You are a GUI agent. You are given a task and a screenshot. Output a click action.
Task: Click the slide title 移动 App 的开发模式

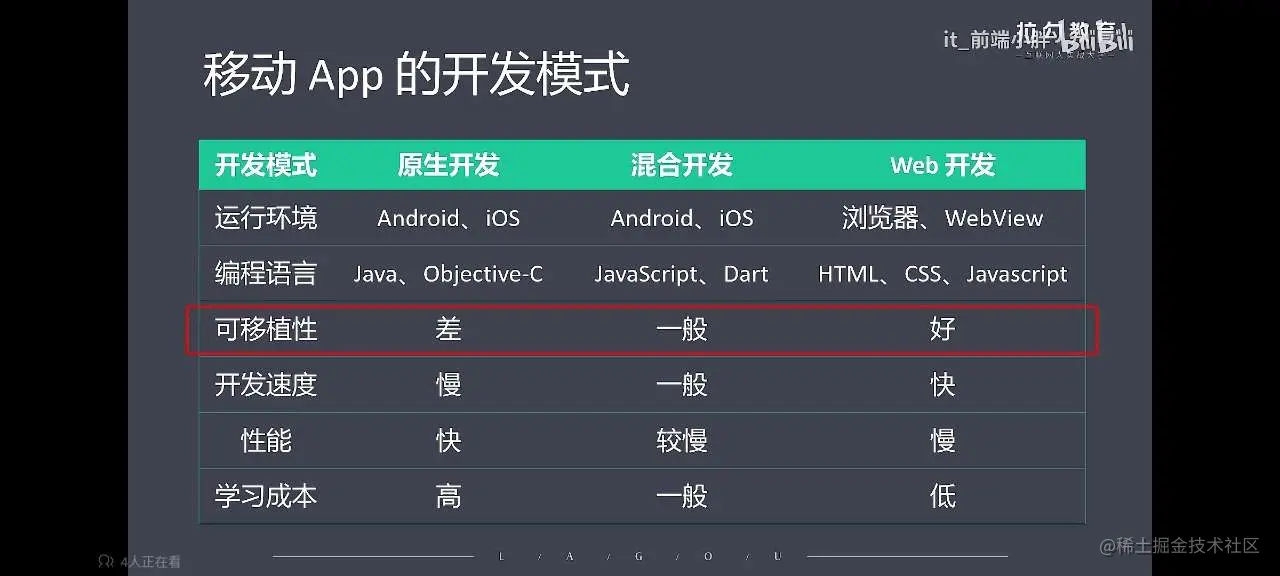click(416, 75)
